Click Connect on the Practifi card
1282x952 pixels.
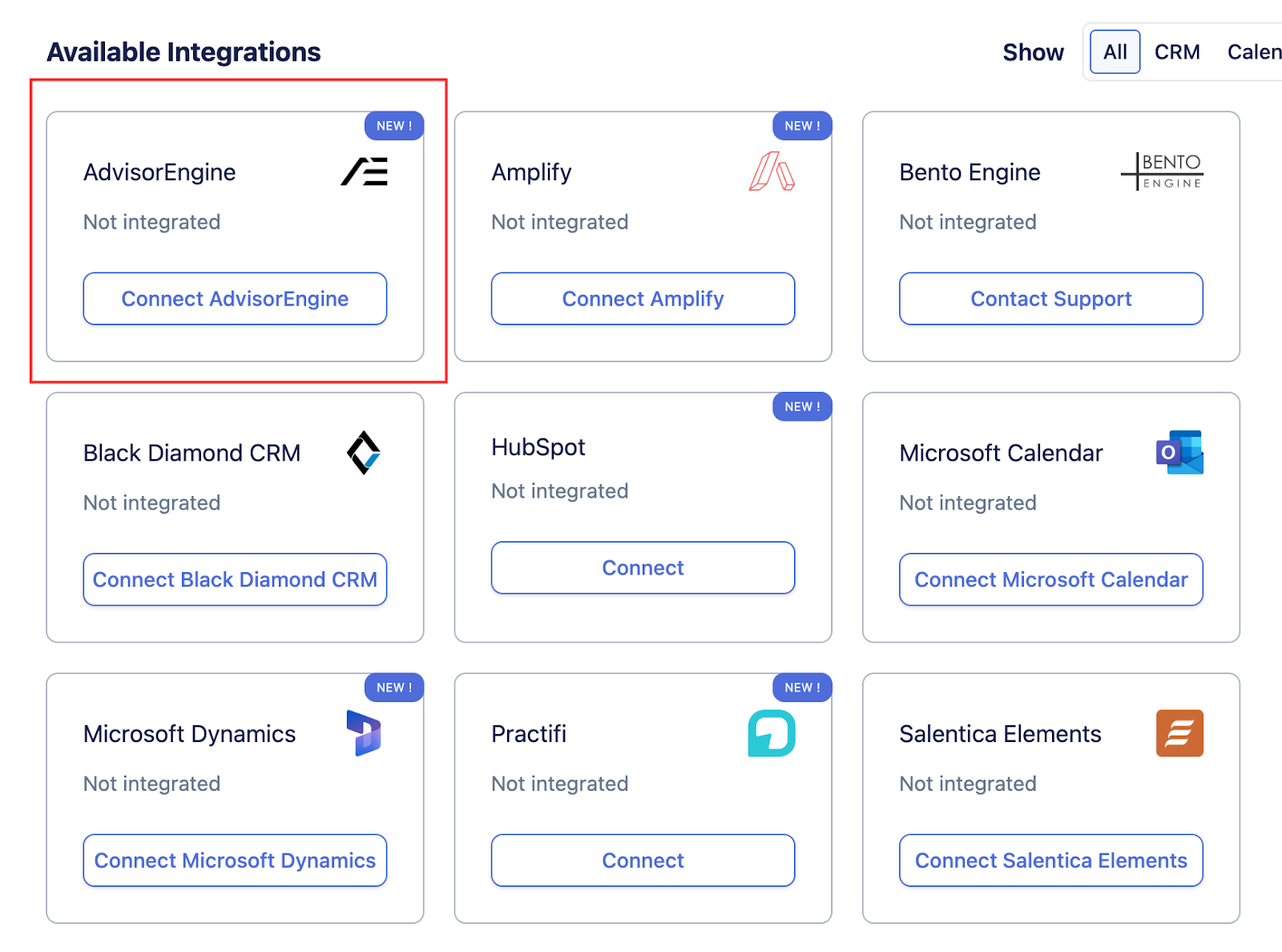643,861
